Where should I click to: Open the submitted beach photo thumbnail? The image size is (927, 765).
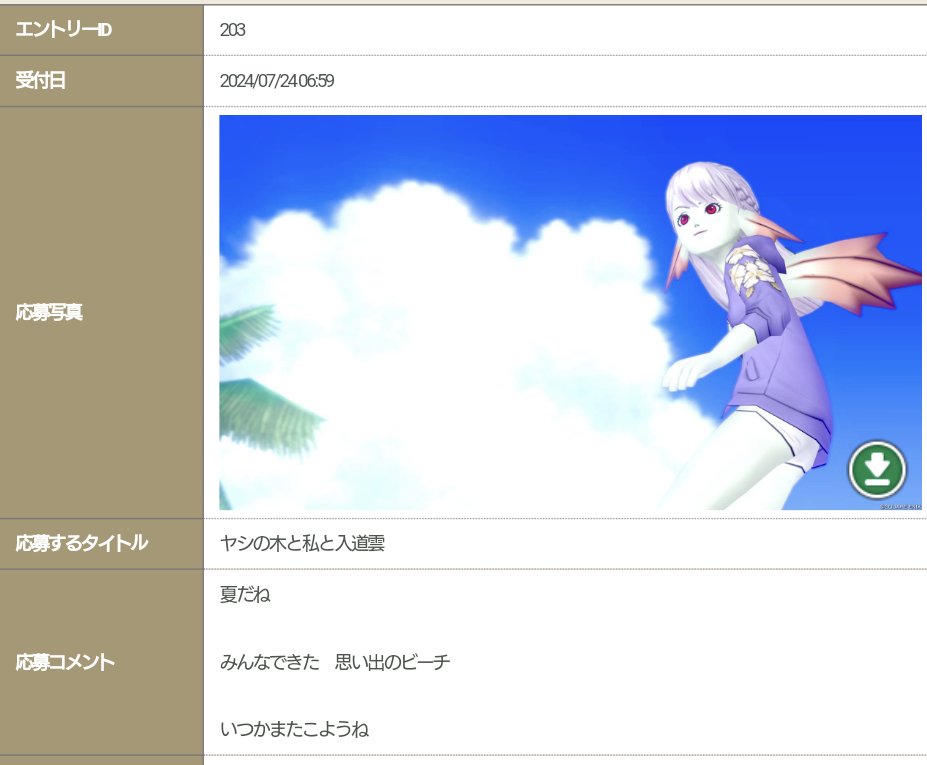(571, 312)
